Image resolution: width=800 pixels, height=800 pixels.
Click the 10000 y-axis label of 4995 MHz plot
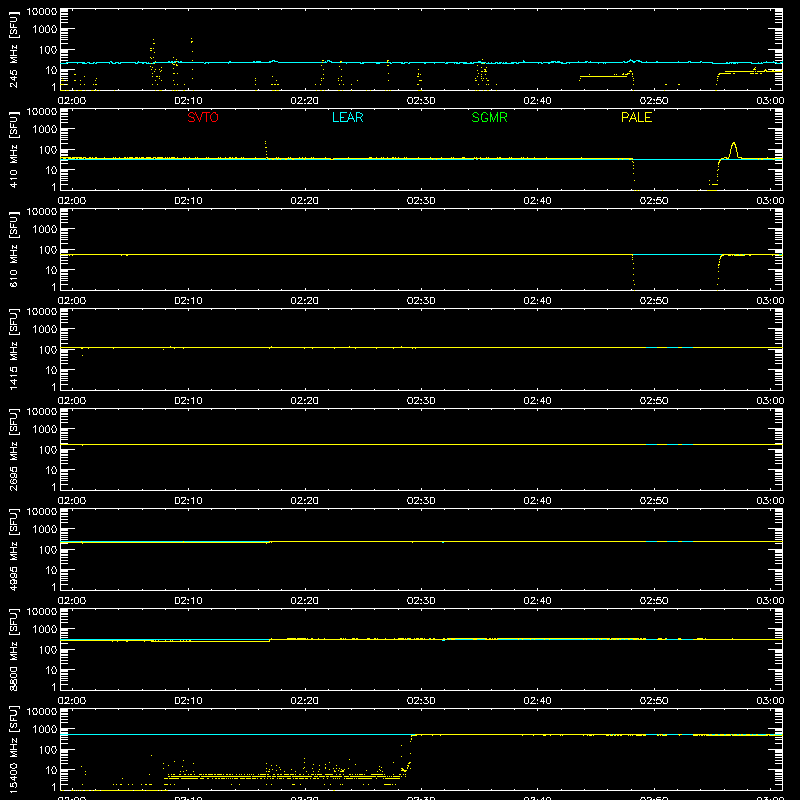42,512
